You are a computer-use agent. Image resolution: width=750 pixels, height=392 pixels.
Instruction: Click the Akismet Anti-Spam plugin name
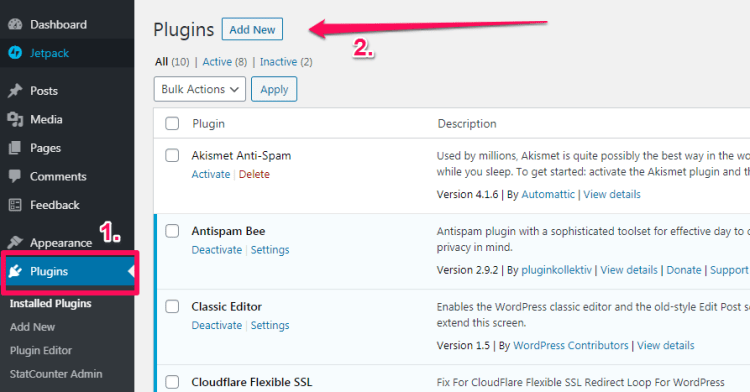point(241,155)
